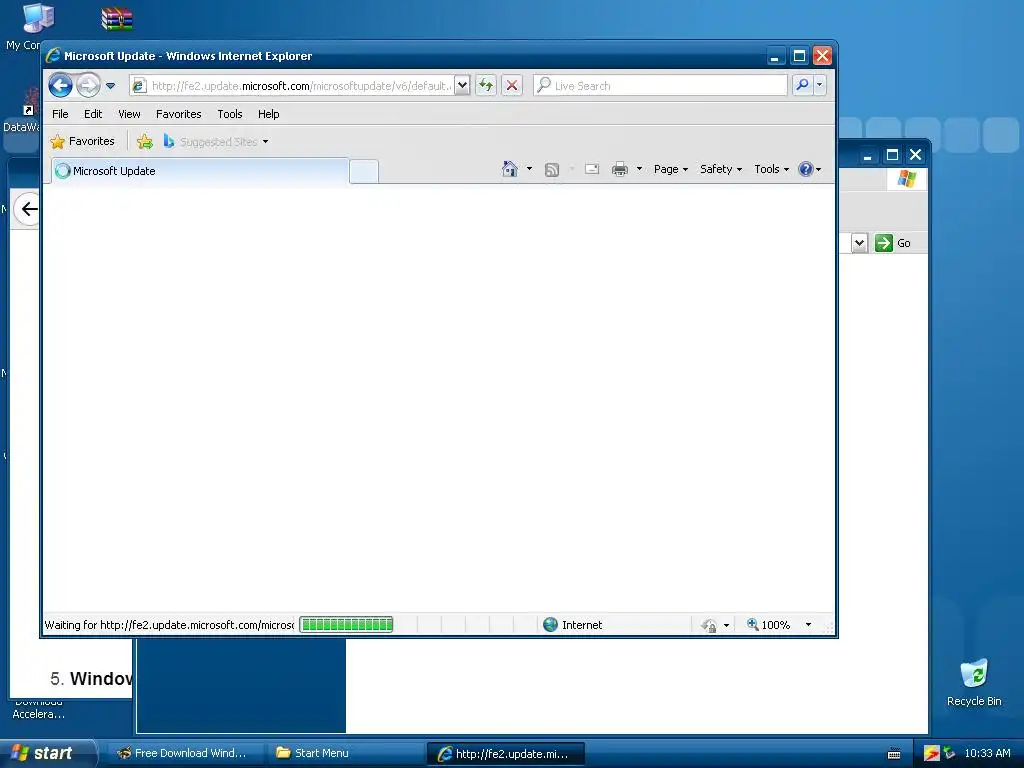Viewport: 1024px width, 768px height.
Task: Click the Internet zone globe icon
Action: click(551, 624)
